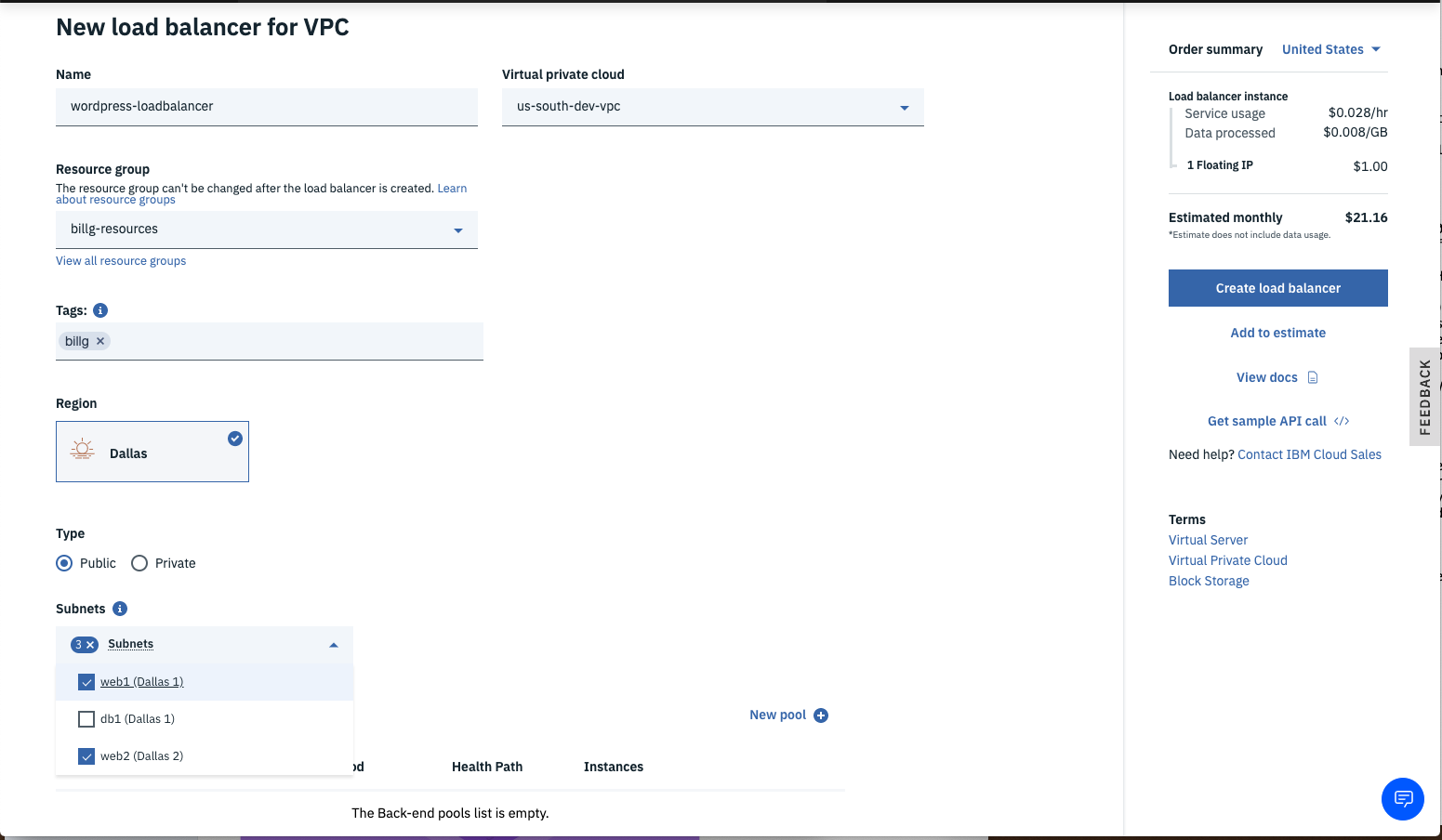
Task: Open the Resource group dropdown
Action: click(x=267, y=230)
